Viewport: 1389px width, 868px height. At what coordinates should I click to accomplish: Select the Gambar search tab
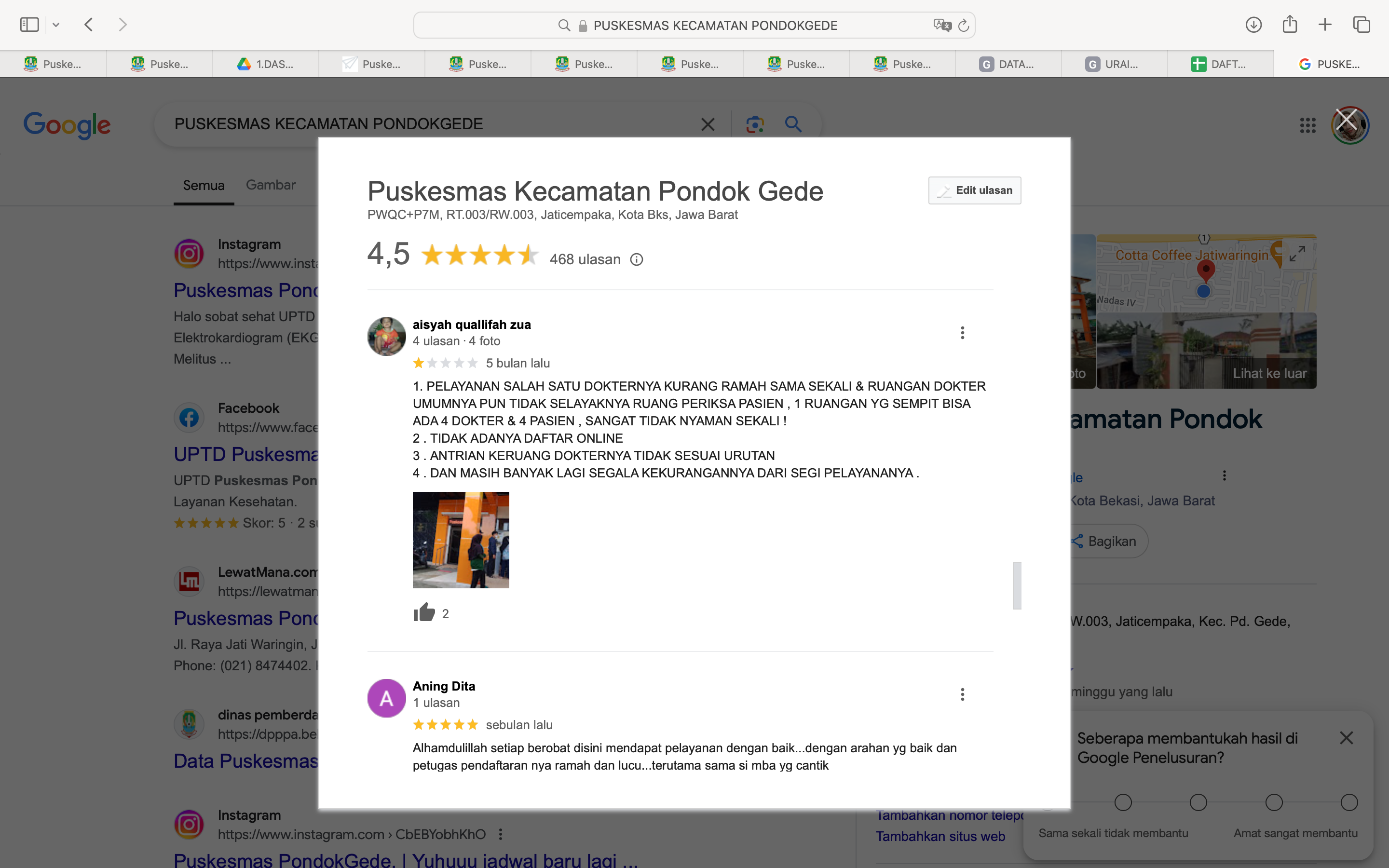(271, 185)
